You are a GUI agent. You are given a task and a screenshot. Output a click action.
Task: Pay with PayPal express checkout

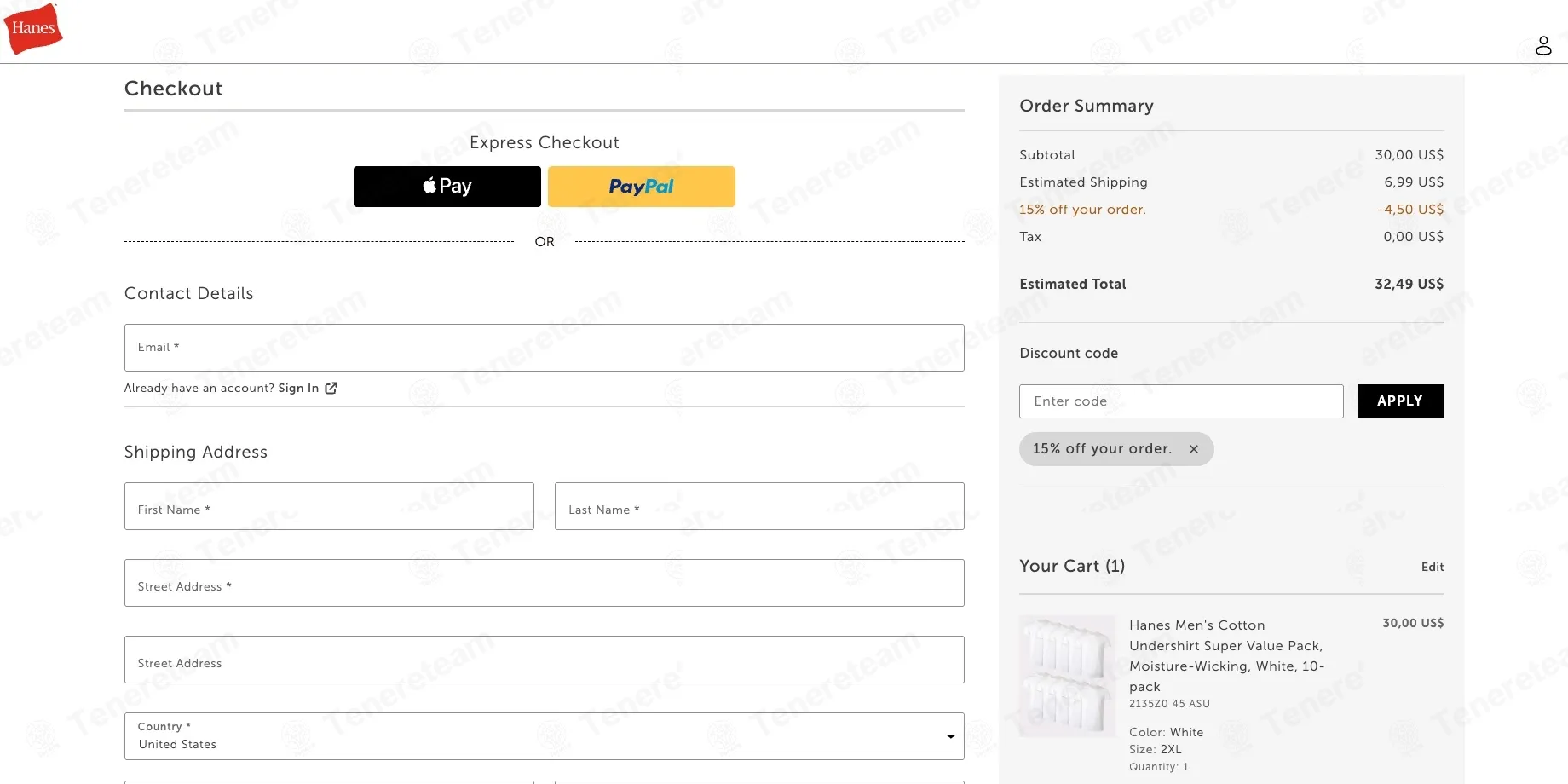click(642, 187)
